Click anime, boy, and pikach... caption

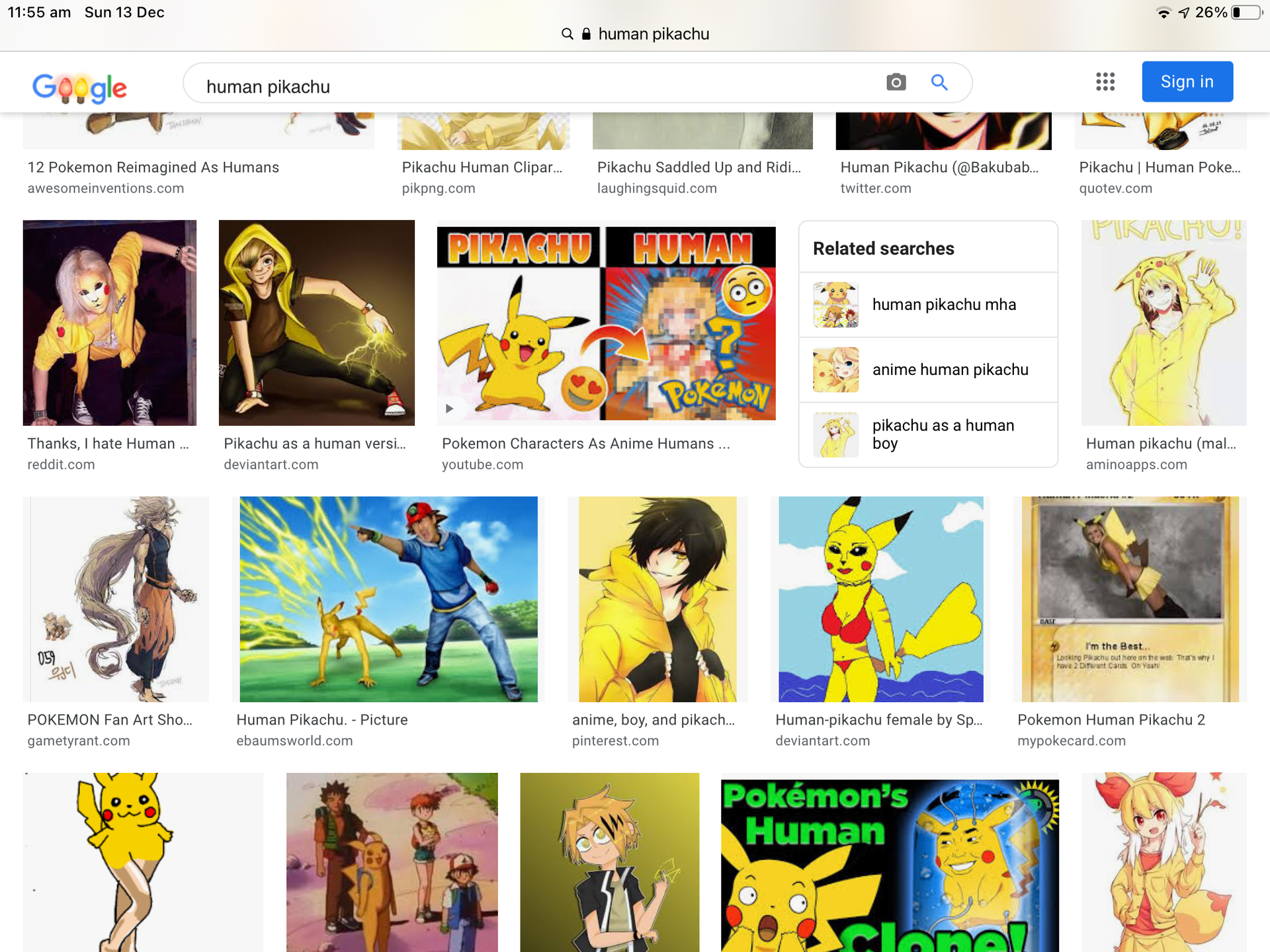pos(654,720)
